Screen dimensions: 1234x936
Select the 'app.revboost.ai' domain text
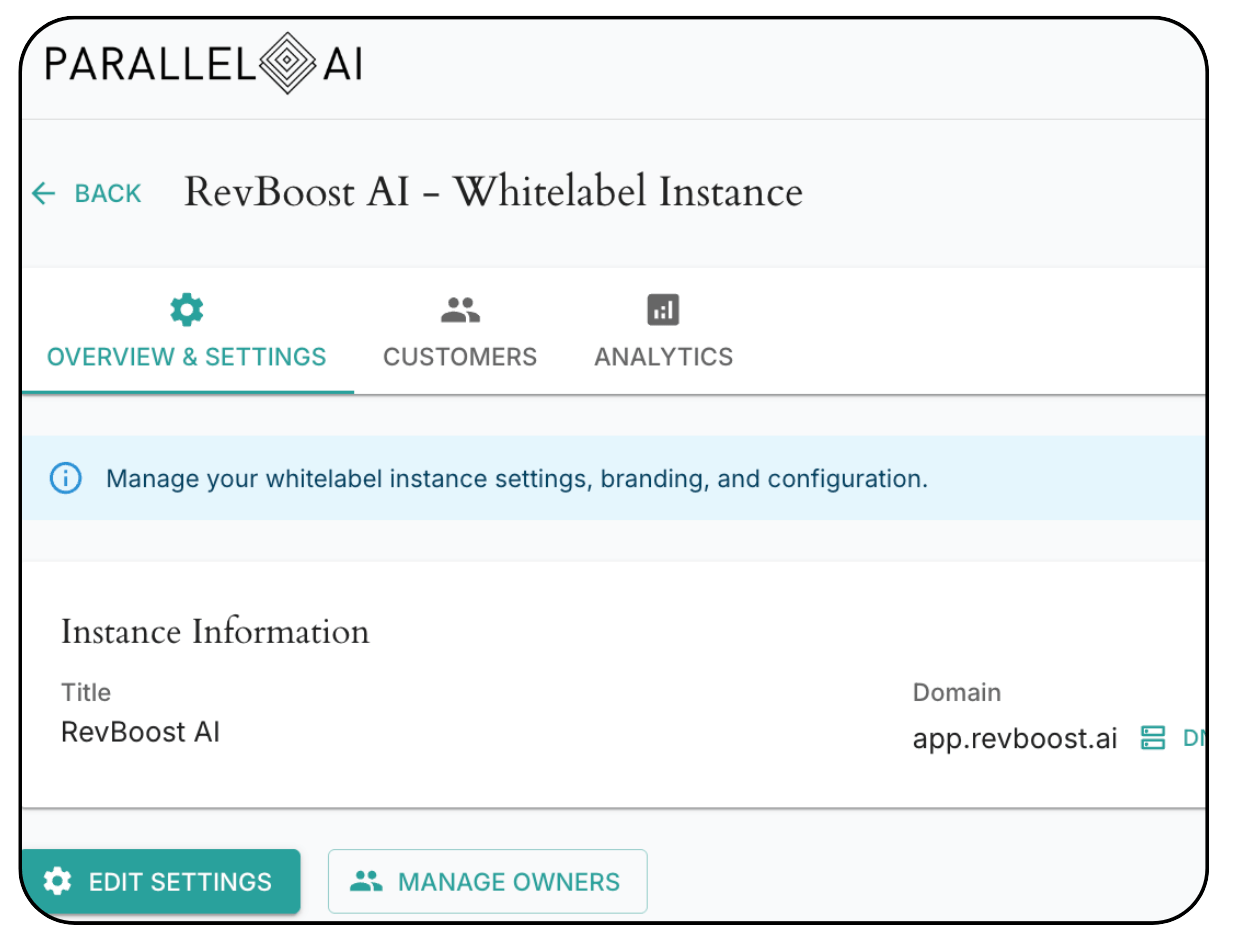[1015, 738]
